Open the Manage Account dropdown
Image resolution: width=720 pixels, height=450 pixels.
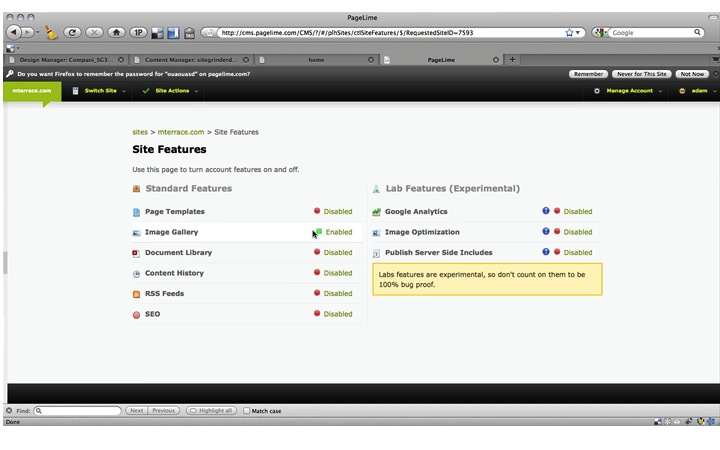628,91
